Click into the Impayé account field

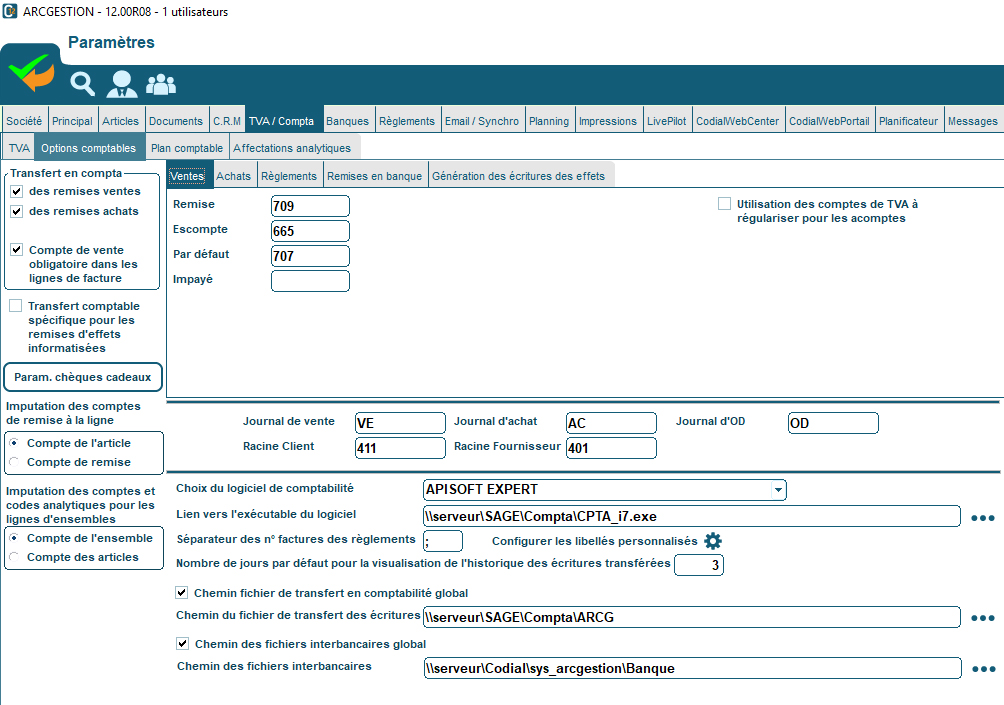tap(310, 281)
